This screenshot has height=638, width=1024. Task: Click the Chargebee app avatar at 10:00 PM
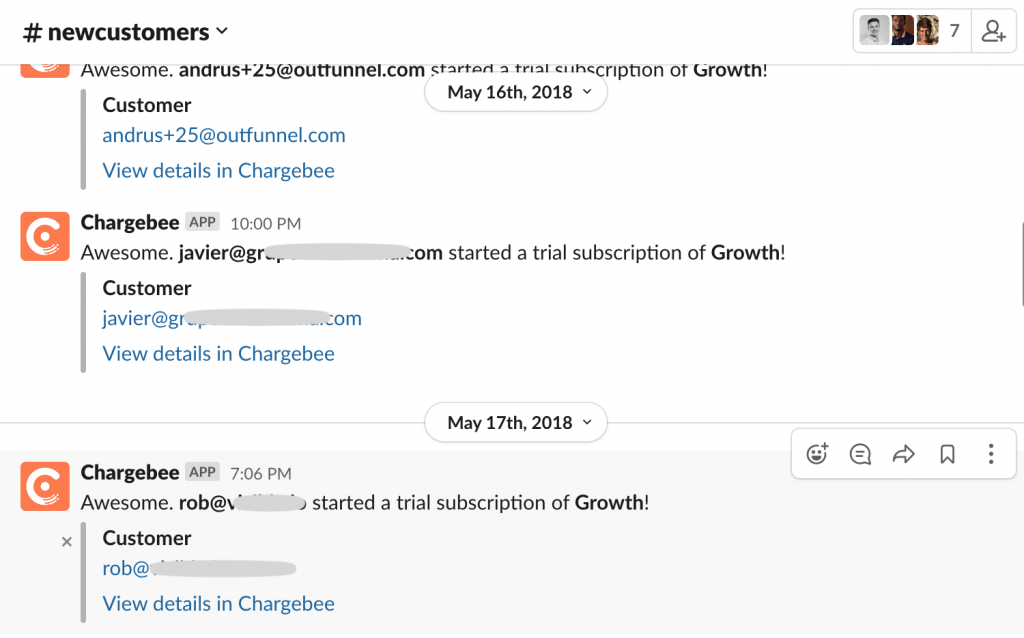45,236
